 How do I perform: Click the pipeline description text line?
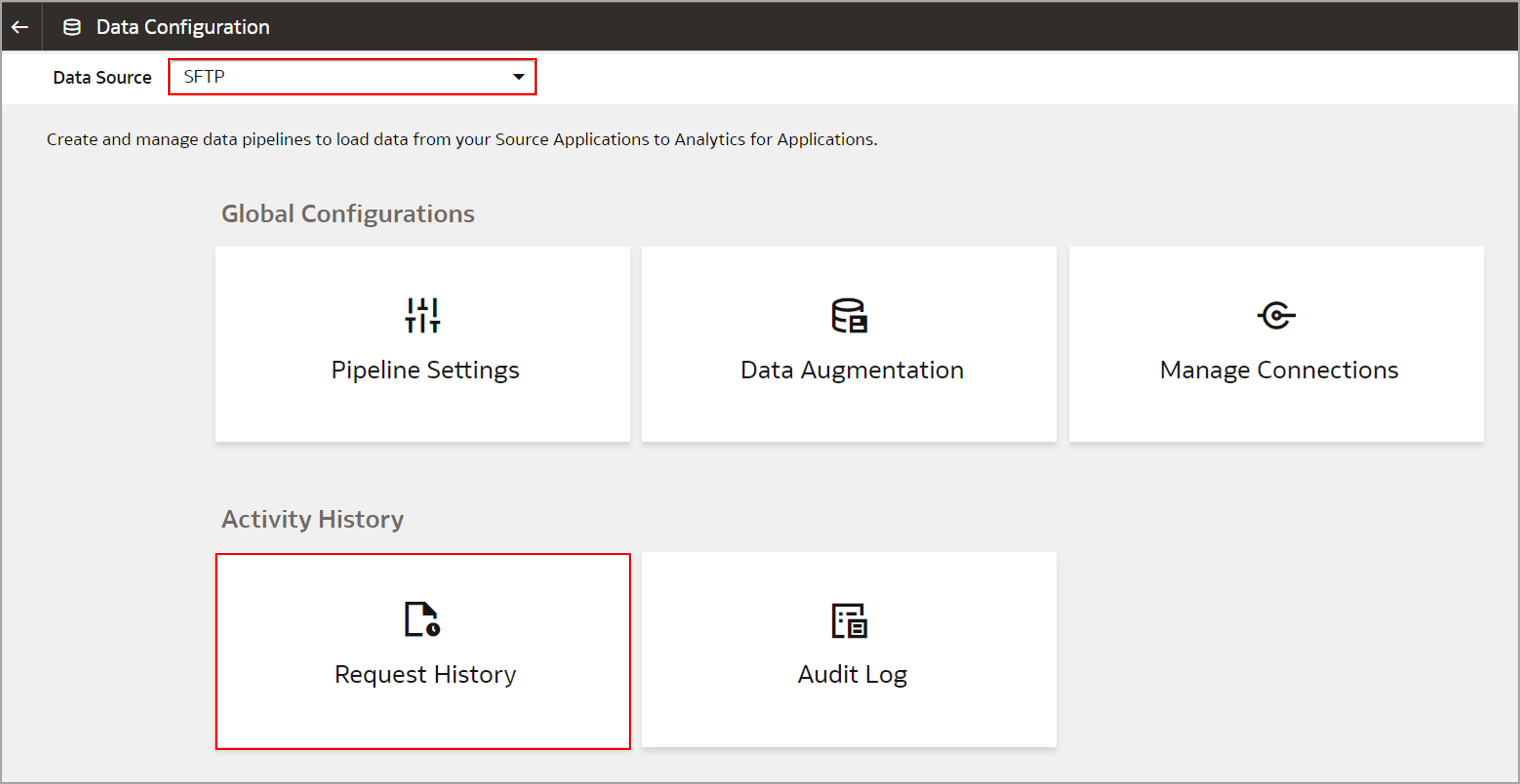tap(462, 139)
